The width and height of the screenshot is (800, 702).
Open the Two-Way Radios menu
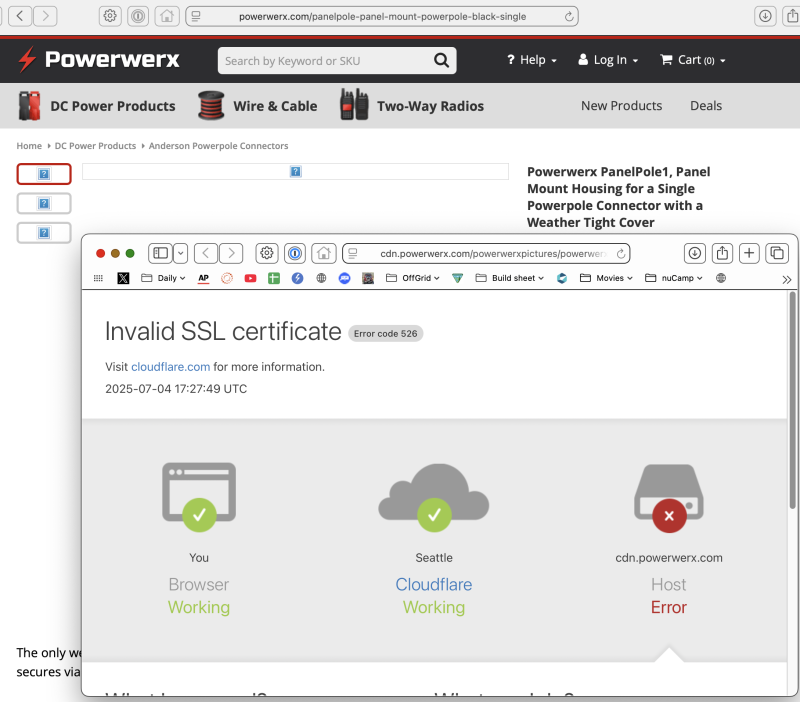tap(412, 106)
